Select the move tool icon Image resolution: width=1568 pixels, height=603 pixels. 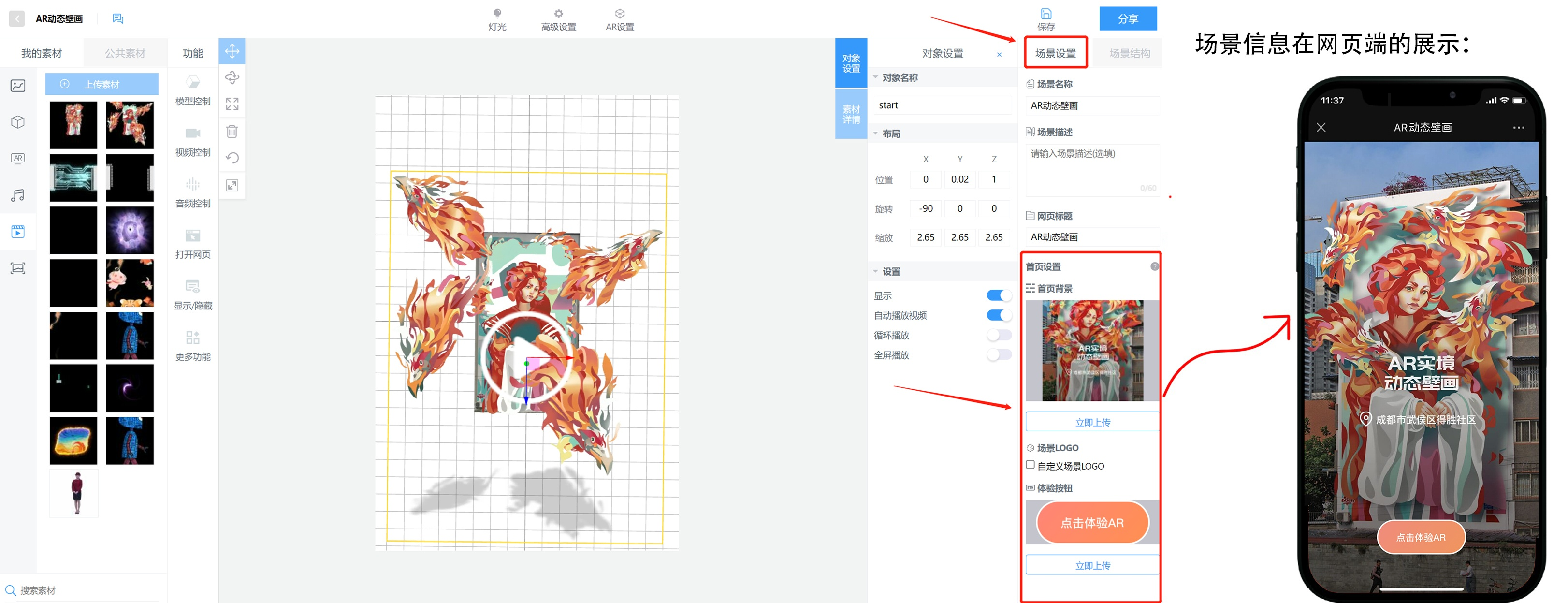click(232, 51)
